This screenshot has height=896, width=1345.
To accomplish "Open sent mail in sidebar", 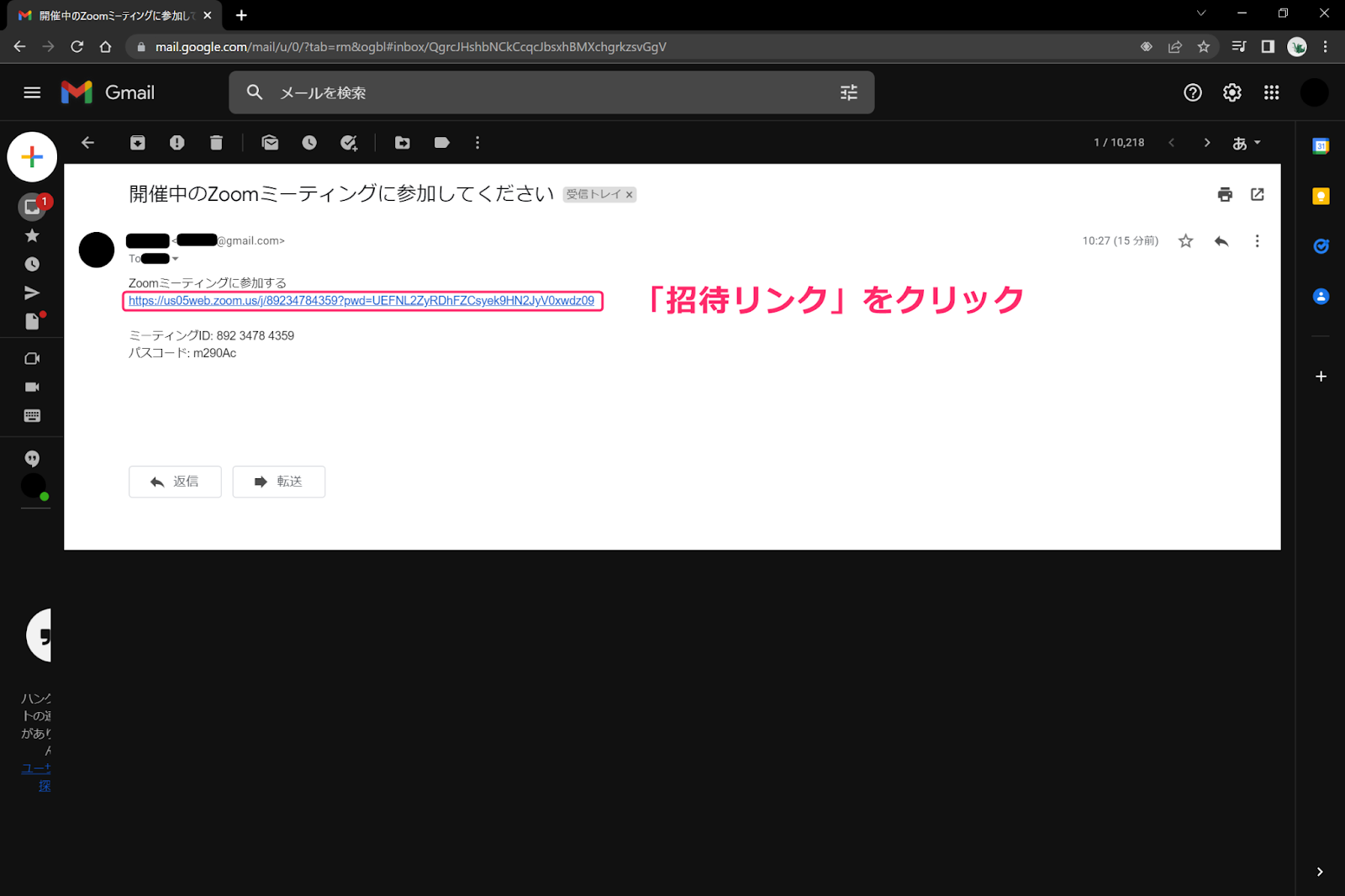I will tap(32, 293).
